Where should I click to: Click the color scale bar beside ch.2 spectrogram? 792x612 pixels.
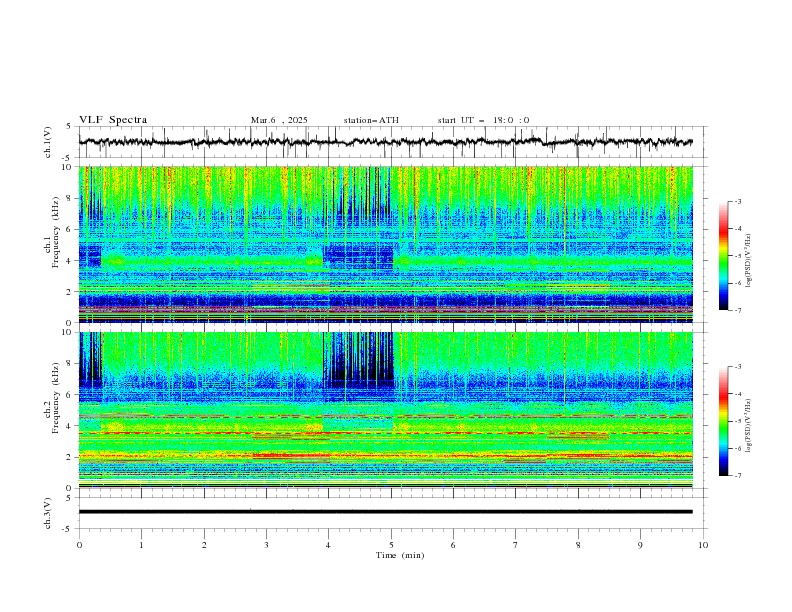point(724,421)
